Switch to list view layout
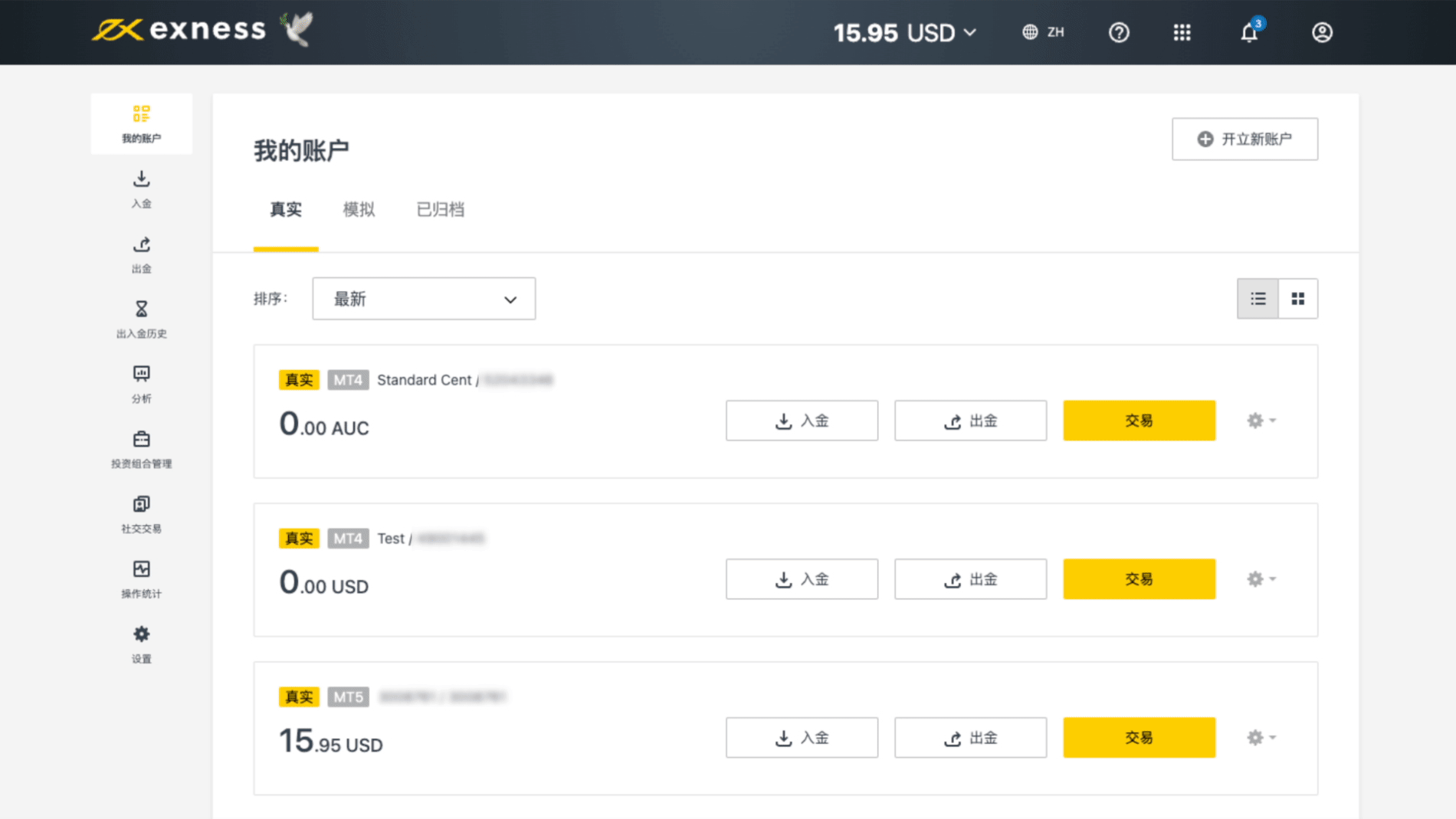 1258,299
